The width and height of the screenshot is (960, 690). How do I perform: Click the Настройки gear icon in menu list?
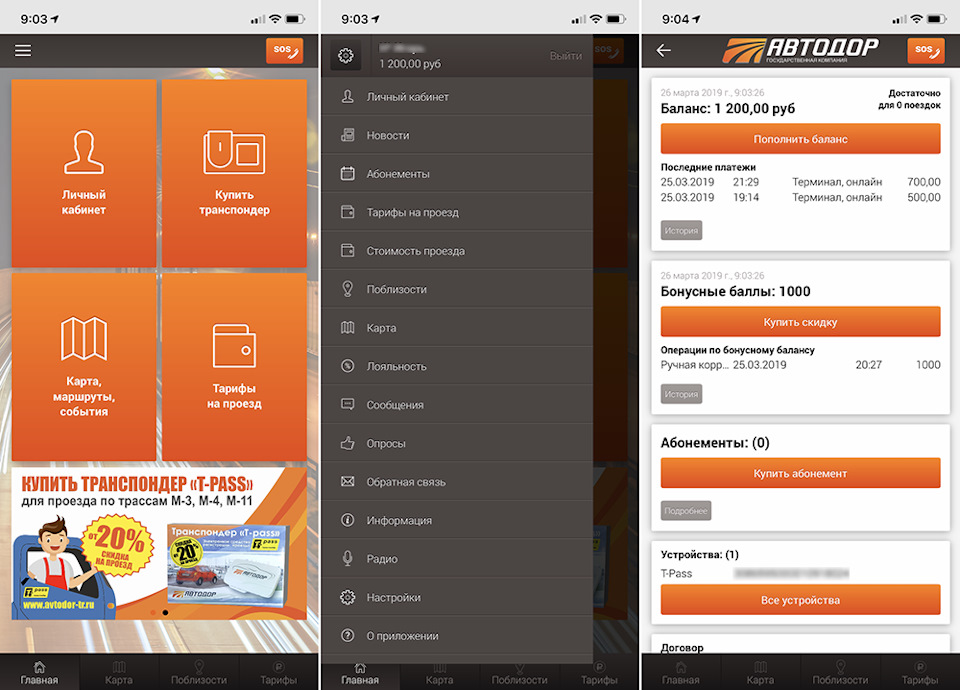pyautogui.click(x=348, y=597)
